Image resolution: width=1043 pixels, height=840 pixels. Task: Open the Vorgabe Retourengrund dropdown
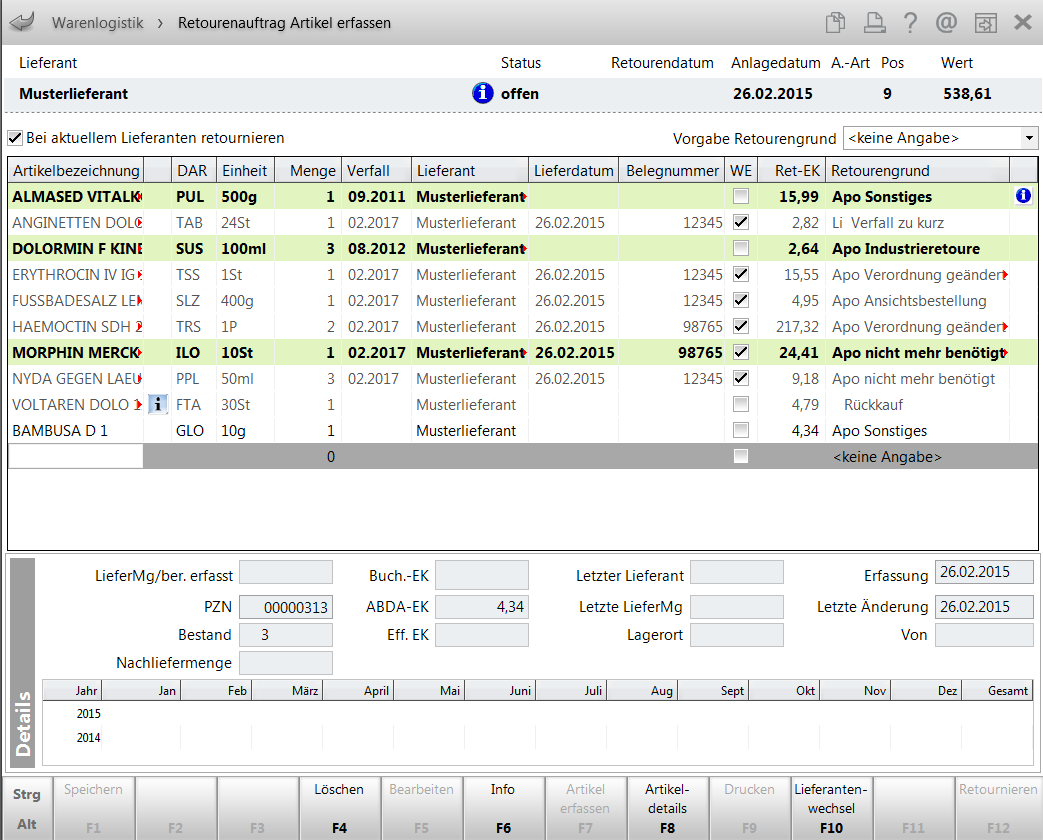(1029, 138)
